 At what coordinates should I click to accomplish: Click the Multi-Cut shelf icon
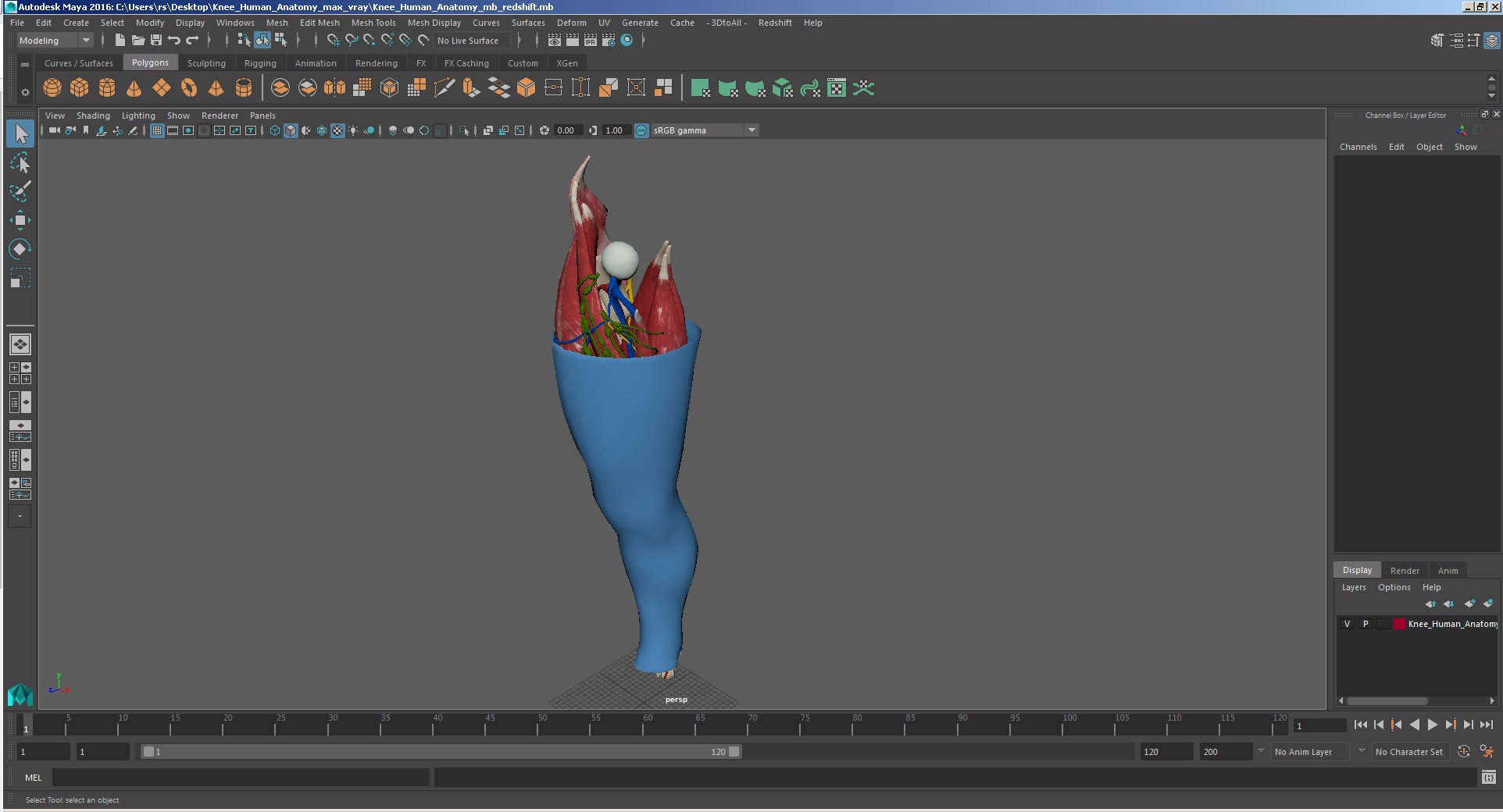point(444,88)
